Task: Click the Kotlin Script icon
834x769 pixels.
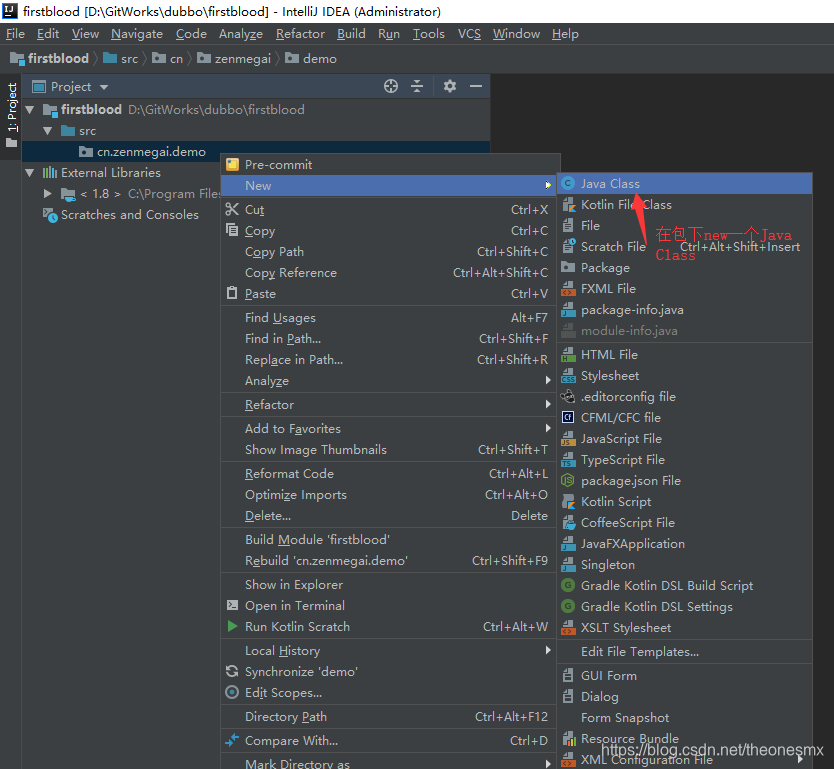Action: tap(568, 501)
